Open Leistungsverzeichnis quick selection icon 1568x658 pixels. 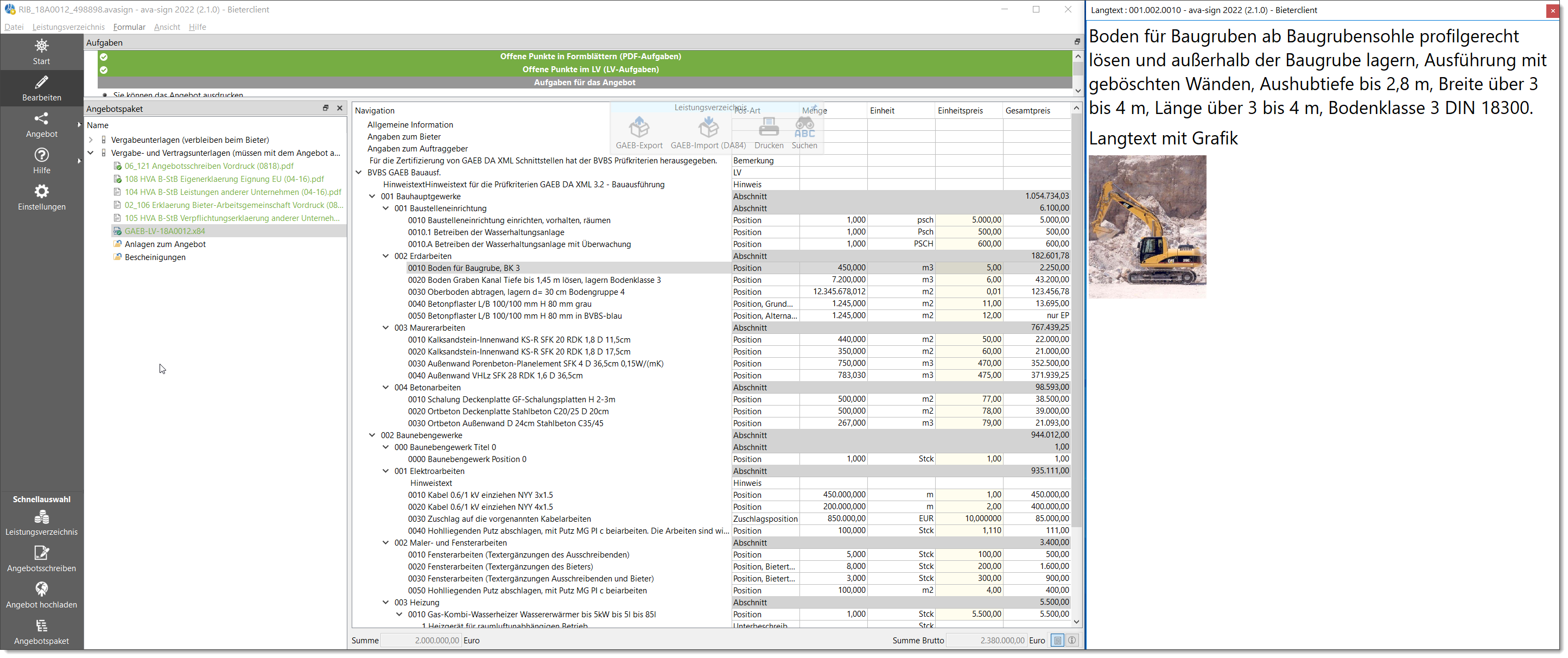click(41, 517)
